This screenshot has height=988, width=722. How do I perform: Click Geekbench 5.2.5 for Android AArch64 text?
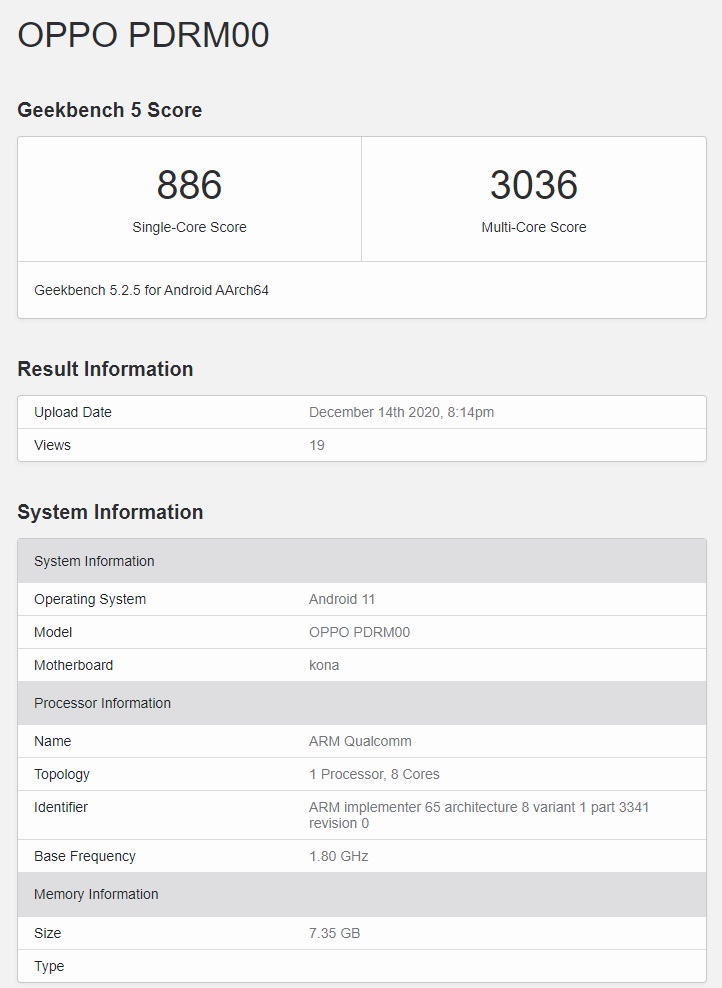point(151,290)
